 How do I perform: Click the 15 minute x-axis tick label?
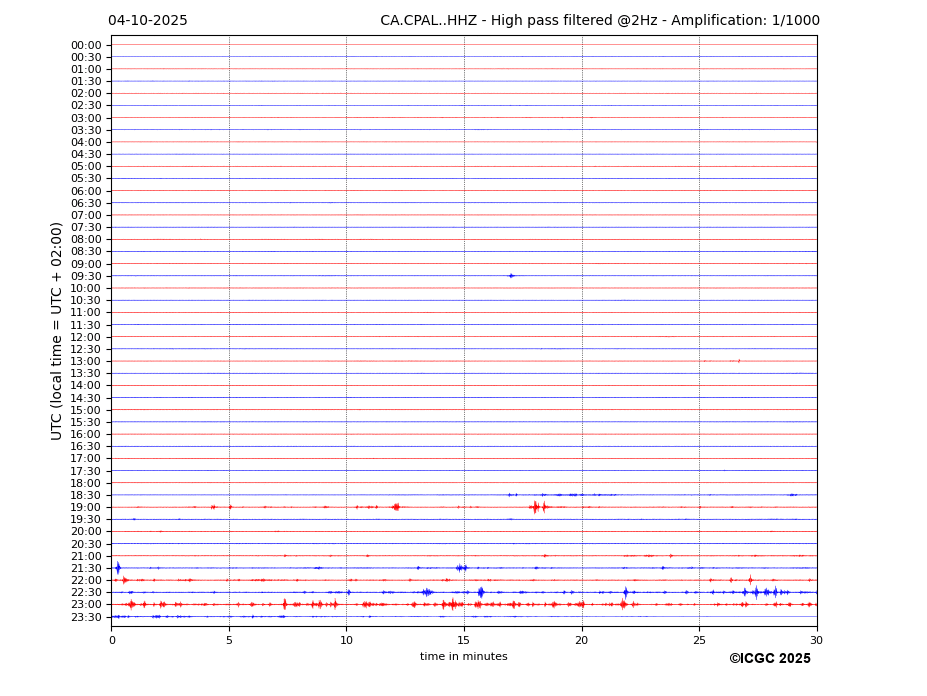click(x=464, y=640)
